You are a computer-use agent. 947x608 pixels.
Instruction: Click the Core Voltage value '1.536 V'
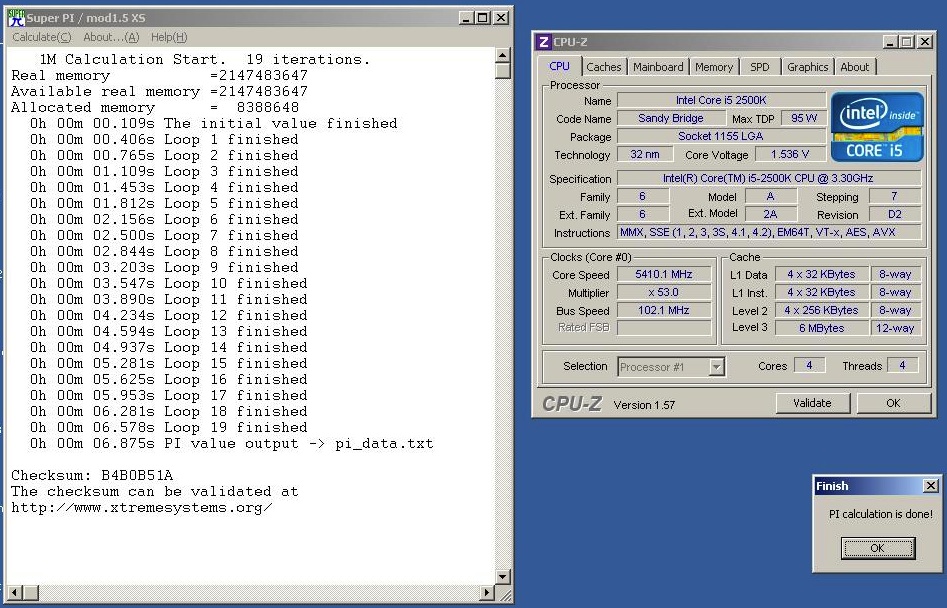click(790, 155)
